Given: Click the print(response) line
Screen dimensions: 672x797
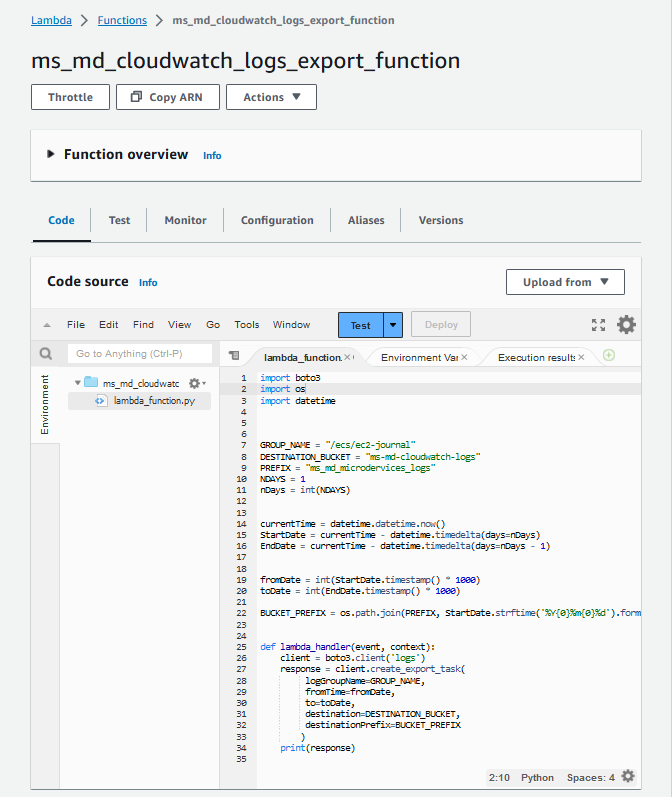Looking at the screenshot, I should [318, 748].
